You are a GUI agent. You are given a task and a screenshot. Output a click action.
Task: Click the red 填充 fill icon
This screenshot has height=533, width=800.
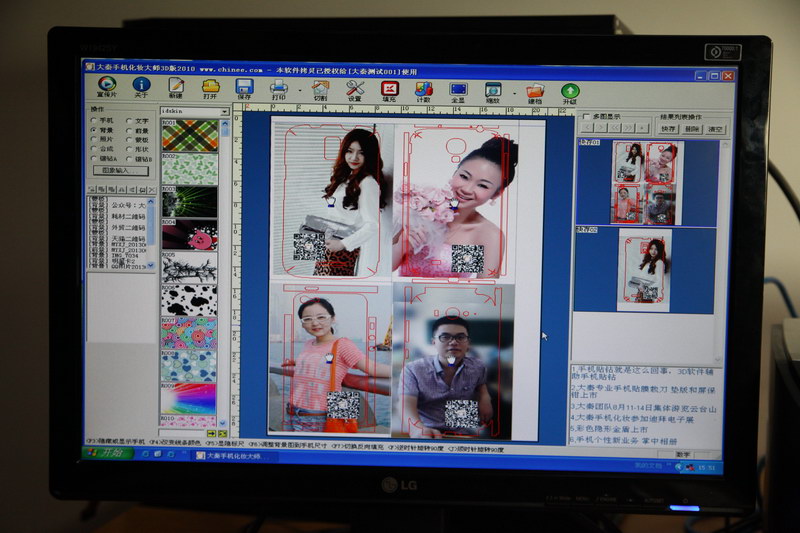coord(389,91)
